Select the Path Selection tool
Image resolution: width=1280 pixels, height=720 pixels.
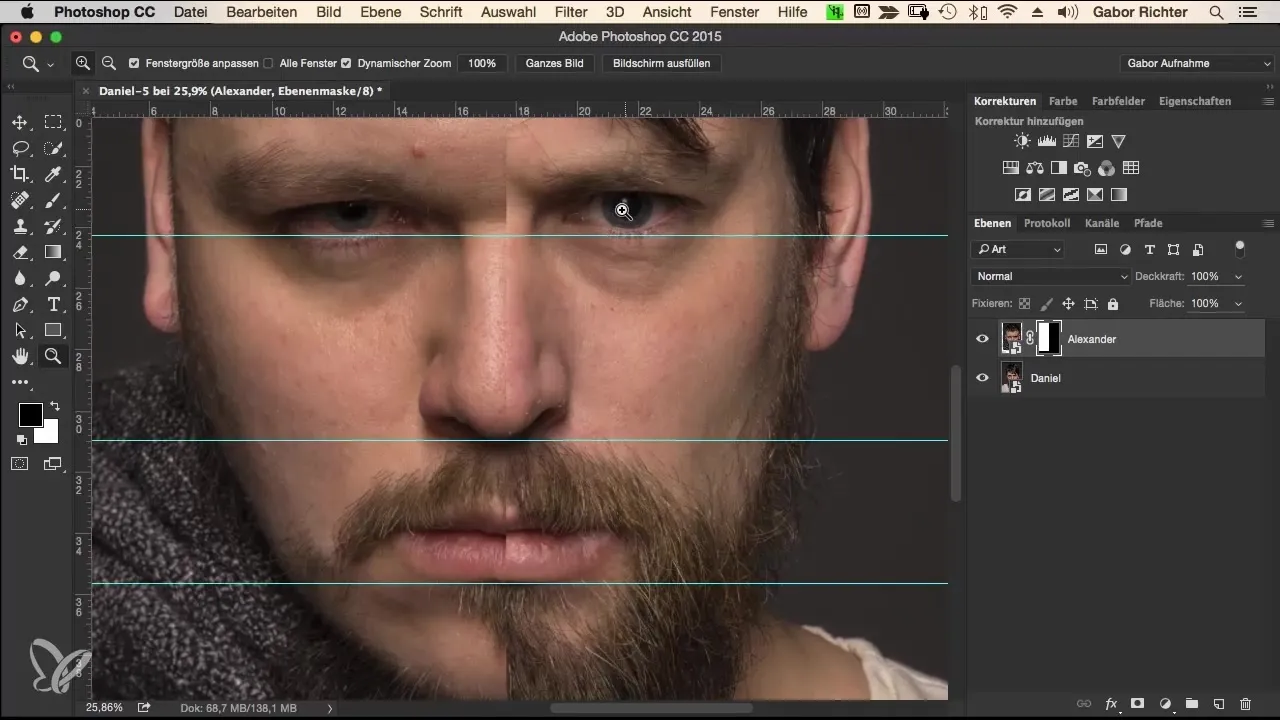pyautogui.click(x=19, y=330)
